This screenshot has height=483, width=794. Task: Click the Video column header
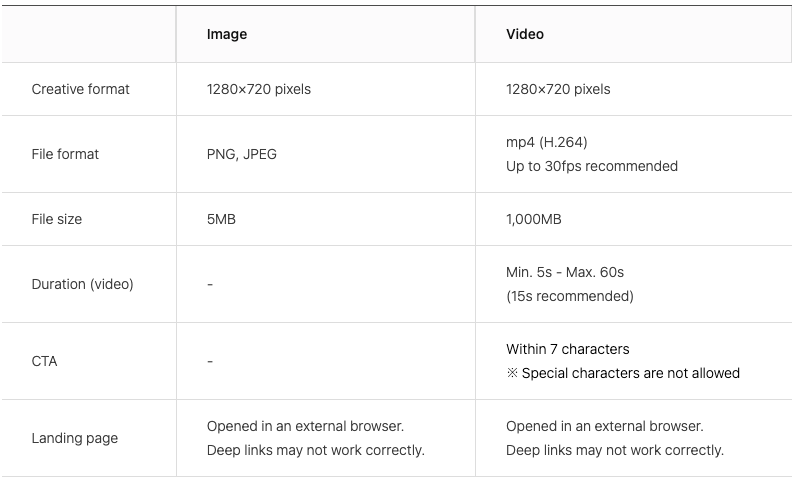point(525,34)
